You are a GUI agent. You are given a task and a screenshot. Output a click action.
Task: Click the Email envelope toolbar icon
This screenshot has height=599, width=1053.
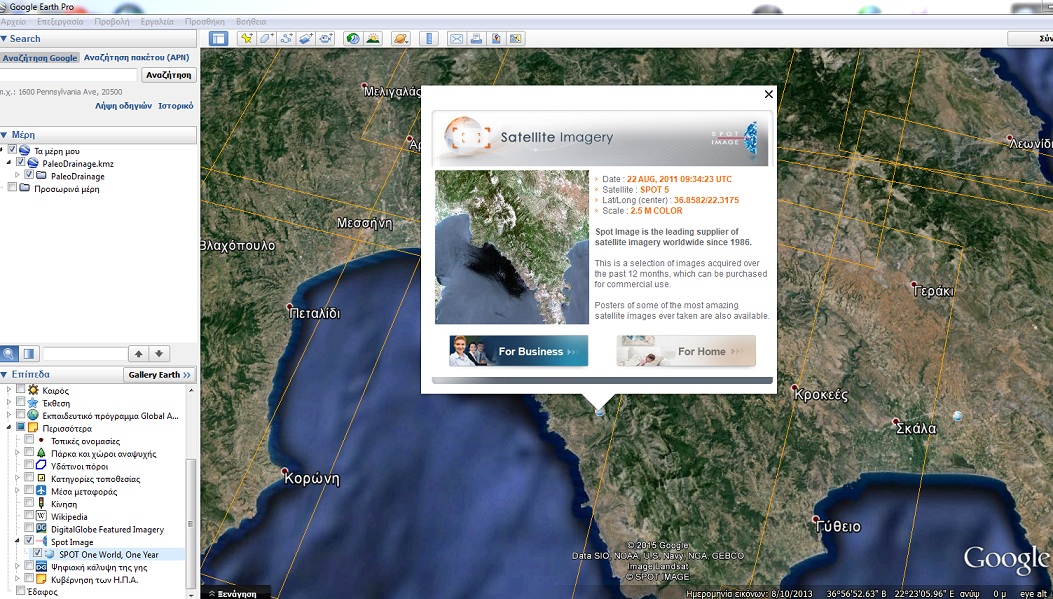point(456,38)
